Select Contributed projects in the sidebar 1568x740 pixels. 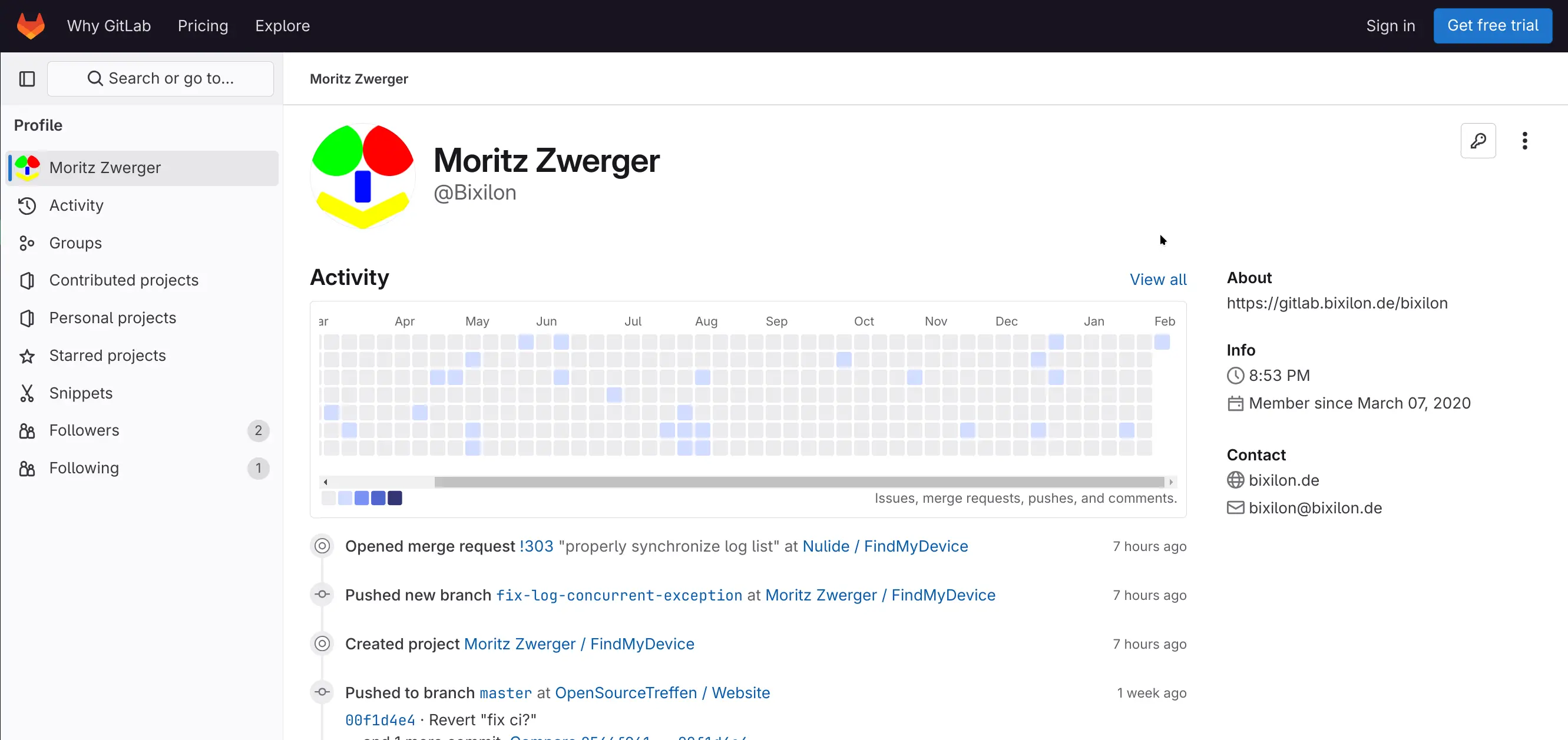[x=142, y=281]
